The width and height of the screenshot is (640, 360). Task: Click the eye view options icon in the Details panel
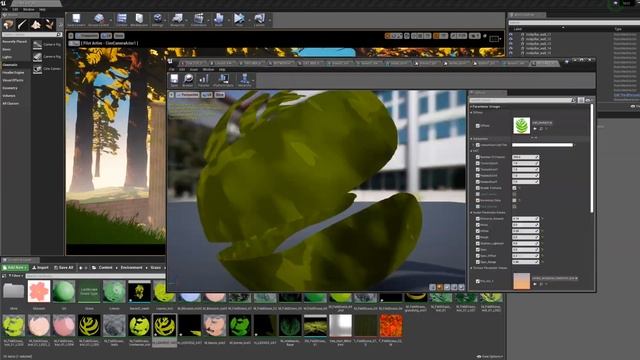pyautogui.click(x=588, y=100)
